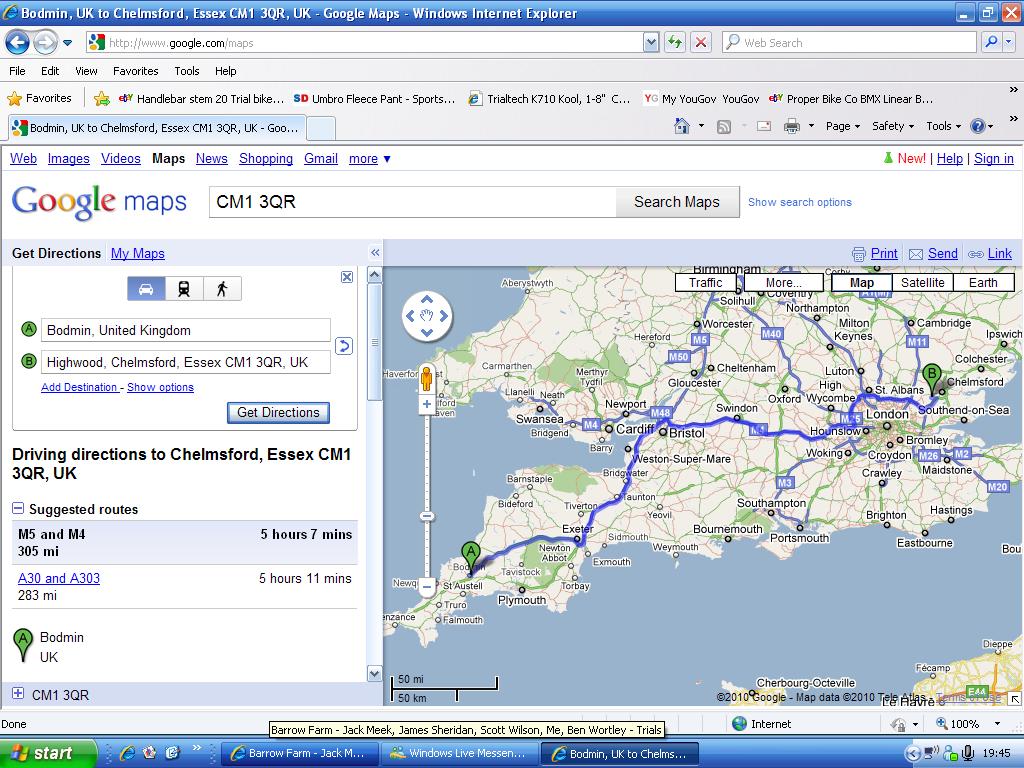Click the Refresh page button
The height and width of the screenshot is (768, 1024).
click(675, 42)
